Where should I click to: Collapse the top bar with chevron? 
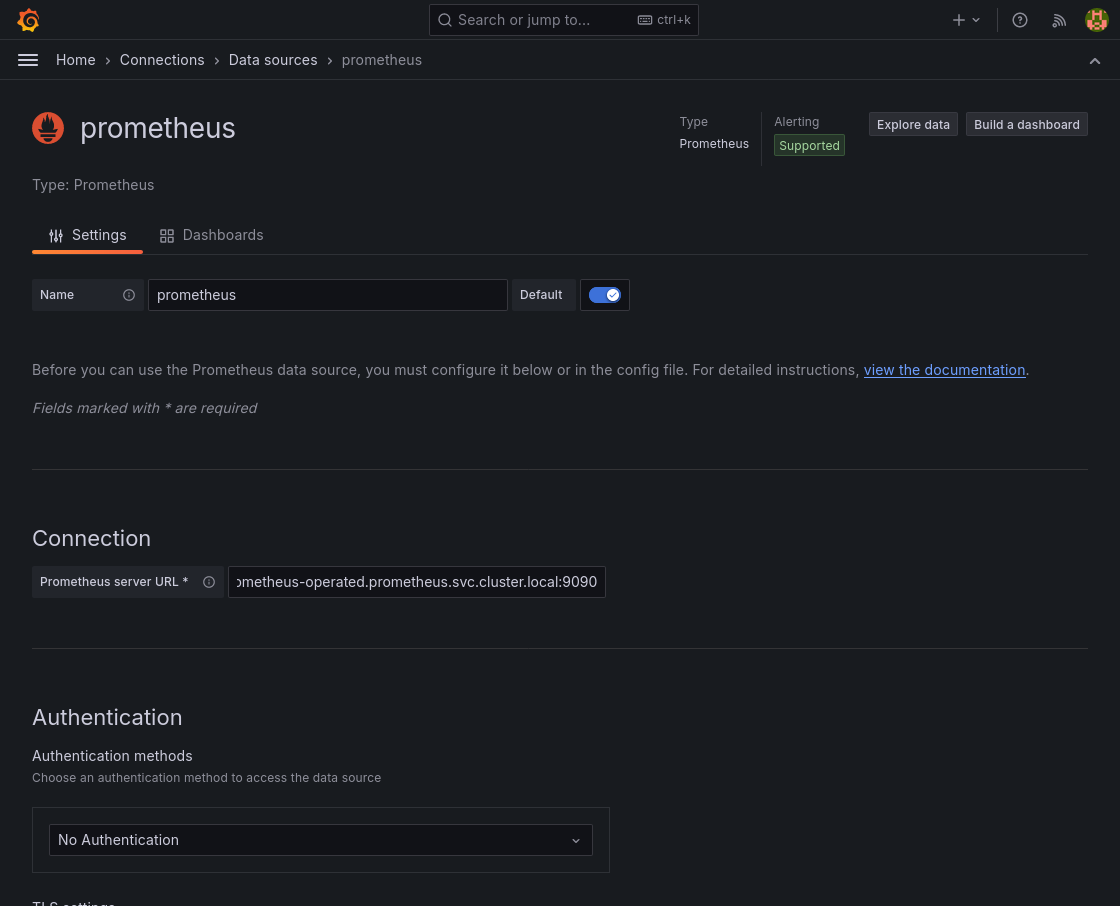[1095, 61]
